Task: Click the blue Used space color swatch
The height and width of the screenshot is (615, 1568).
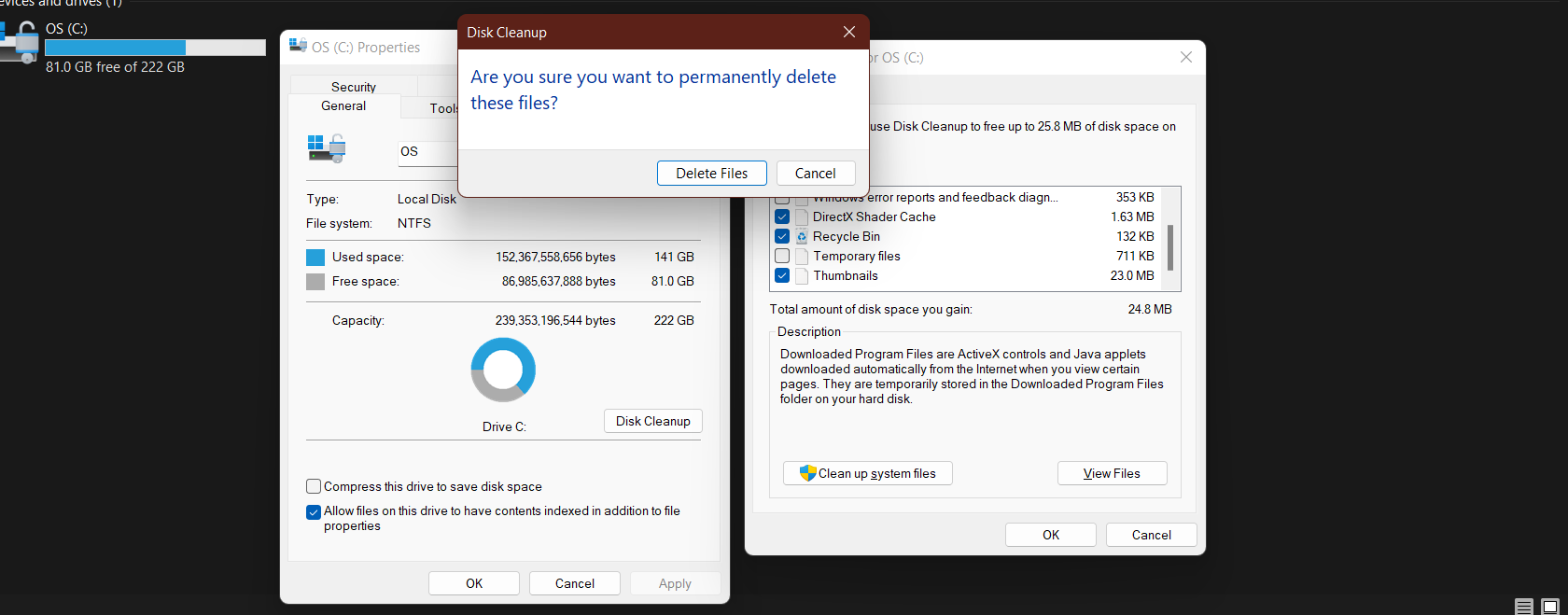Action: 315,258
